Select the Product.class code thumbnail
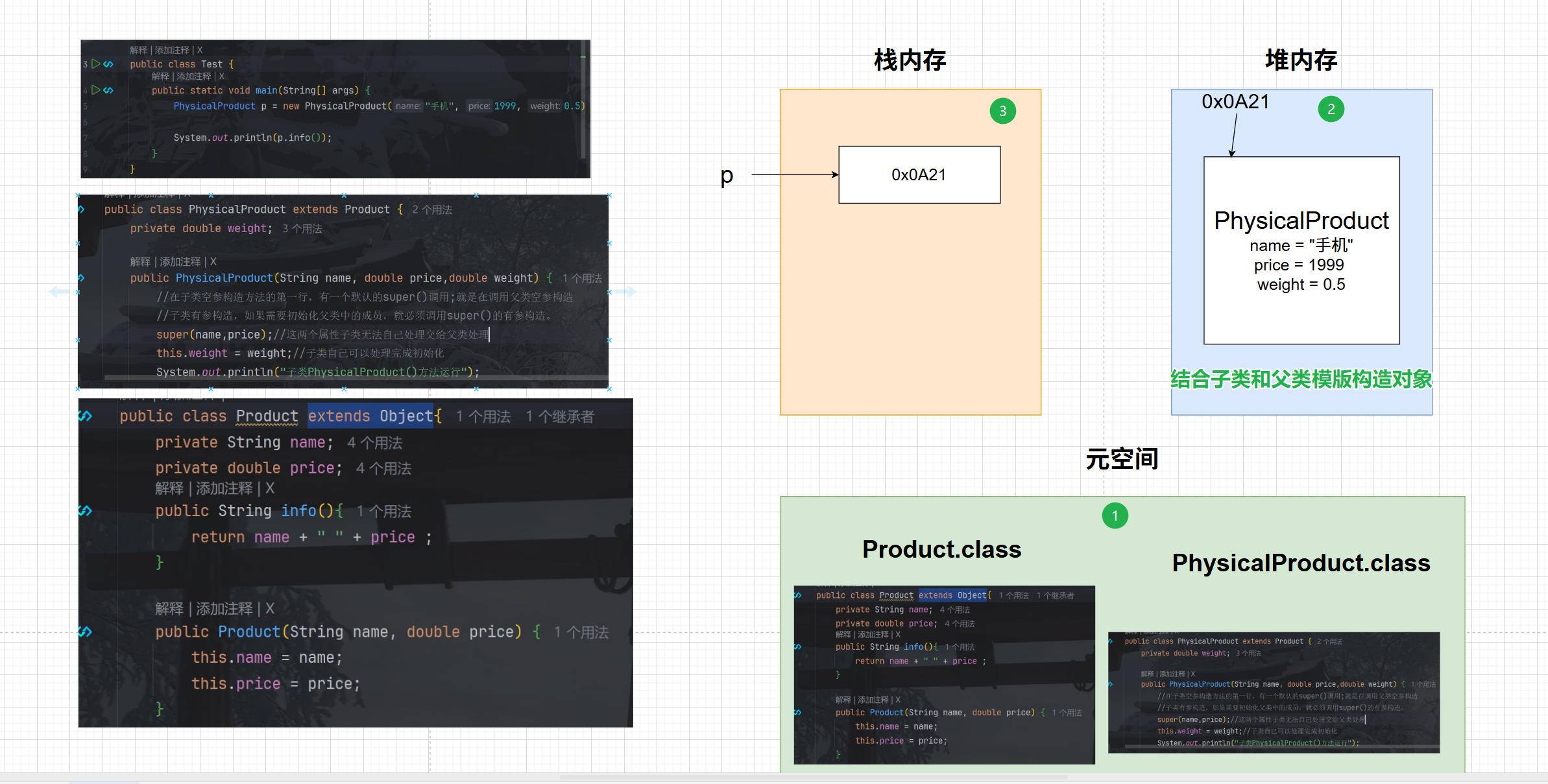 pyautogui.click(x=944, y=674)
